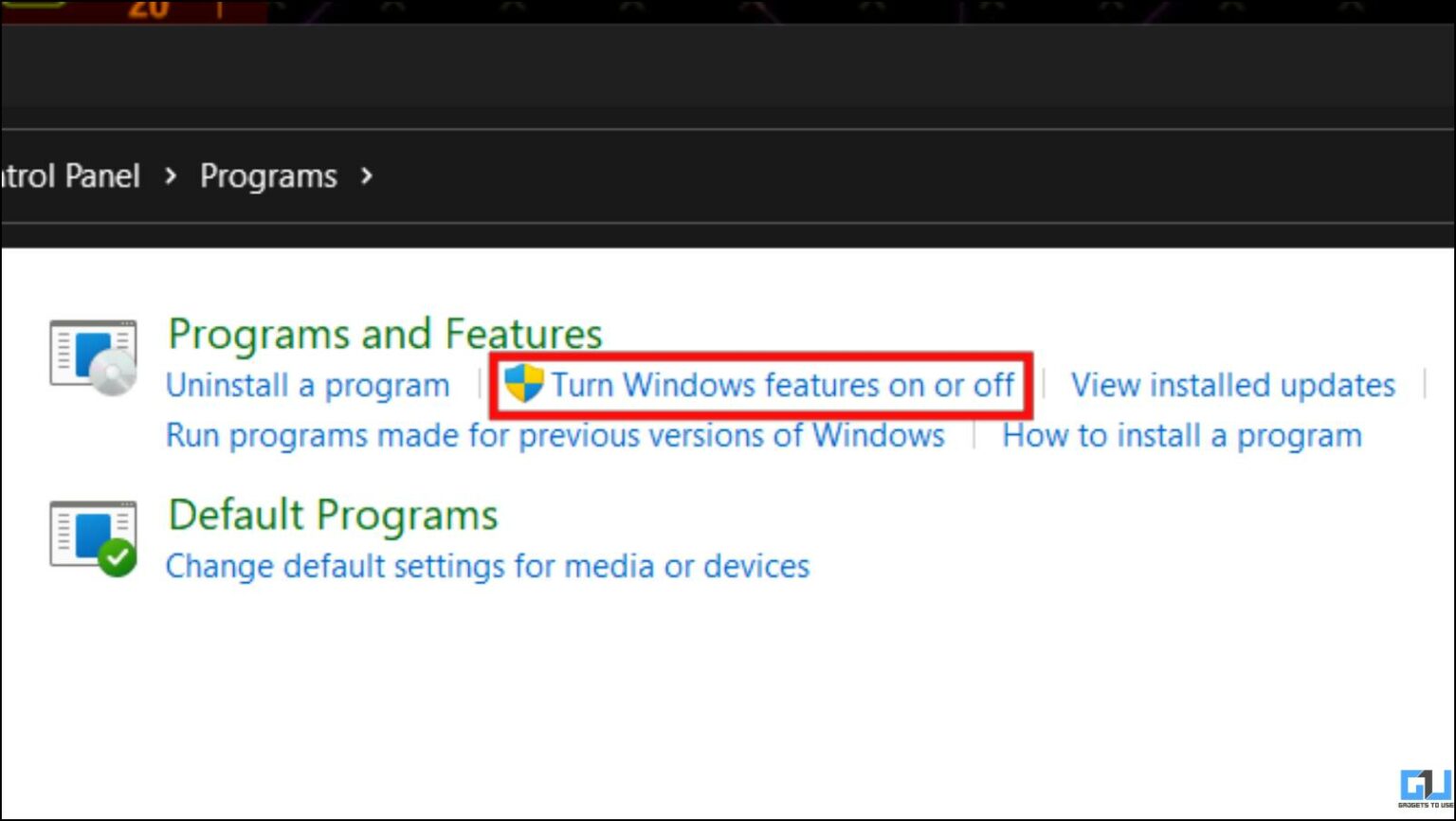Open How to install a program help

pyautogui.click(x=1183, y=435)
